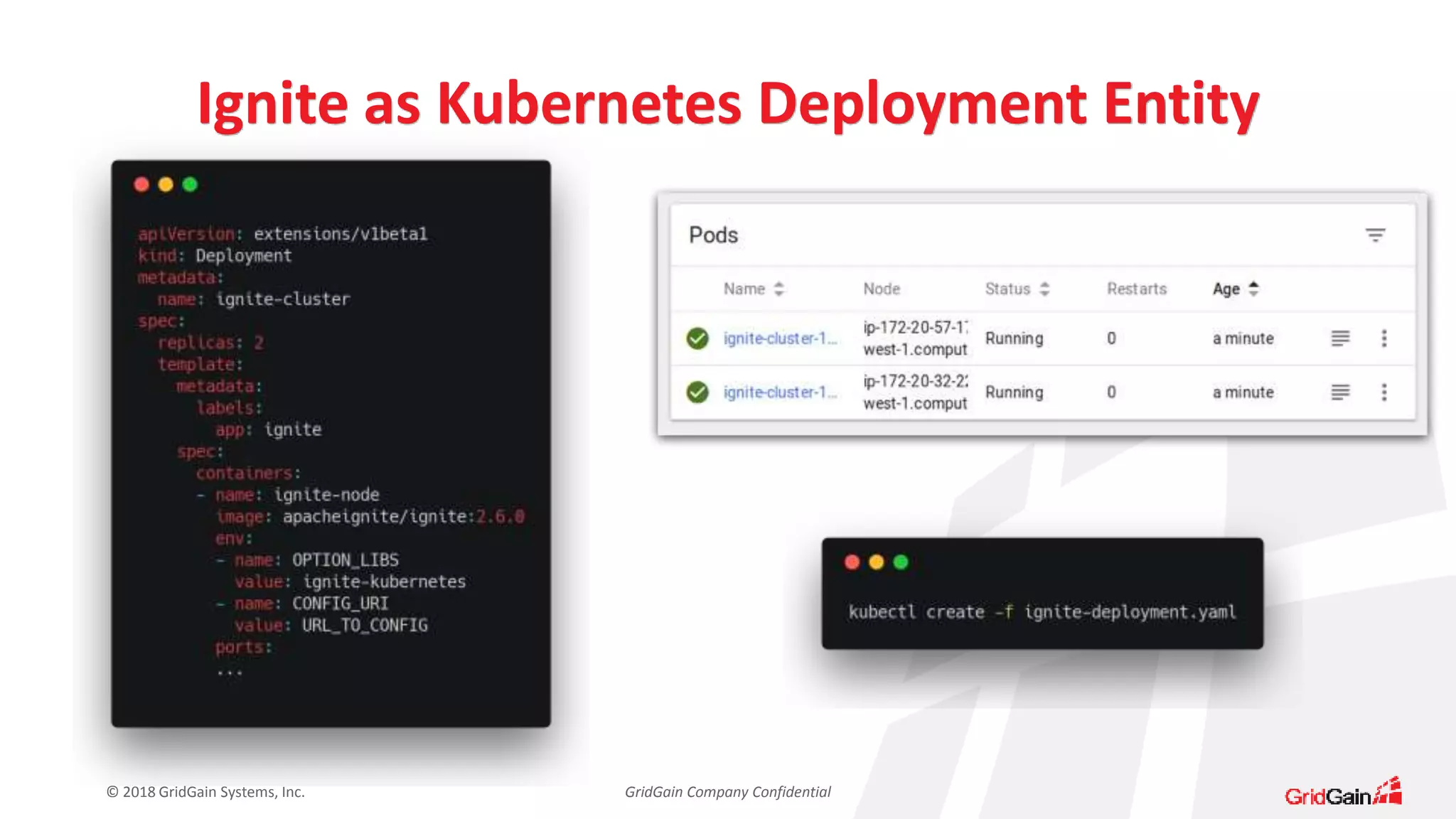This screenshot has height=819, width=1456.
Task: Select node text ip-172-20-57-1
Action: point(916,327)
